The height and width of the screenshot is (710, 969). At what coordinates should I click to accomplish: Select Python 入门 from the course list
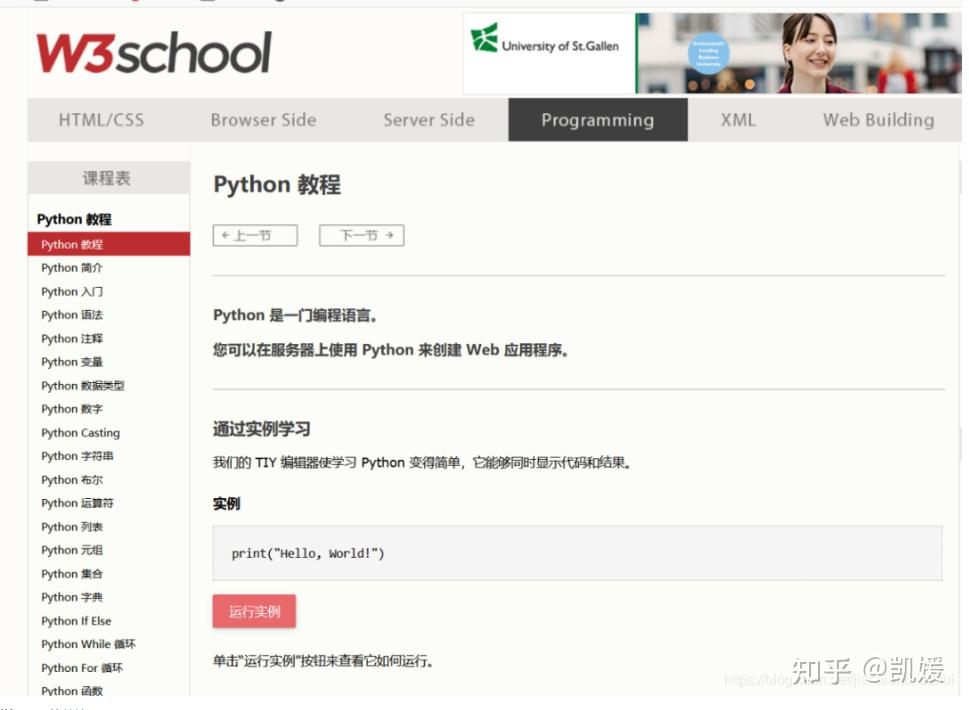pos(69,291)
